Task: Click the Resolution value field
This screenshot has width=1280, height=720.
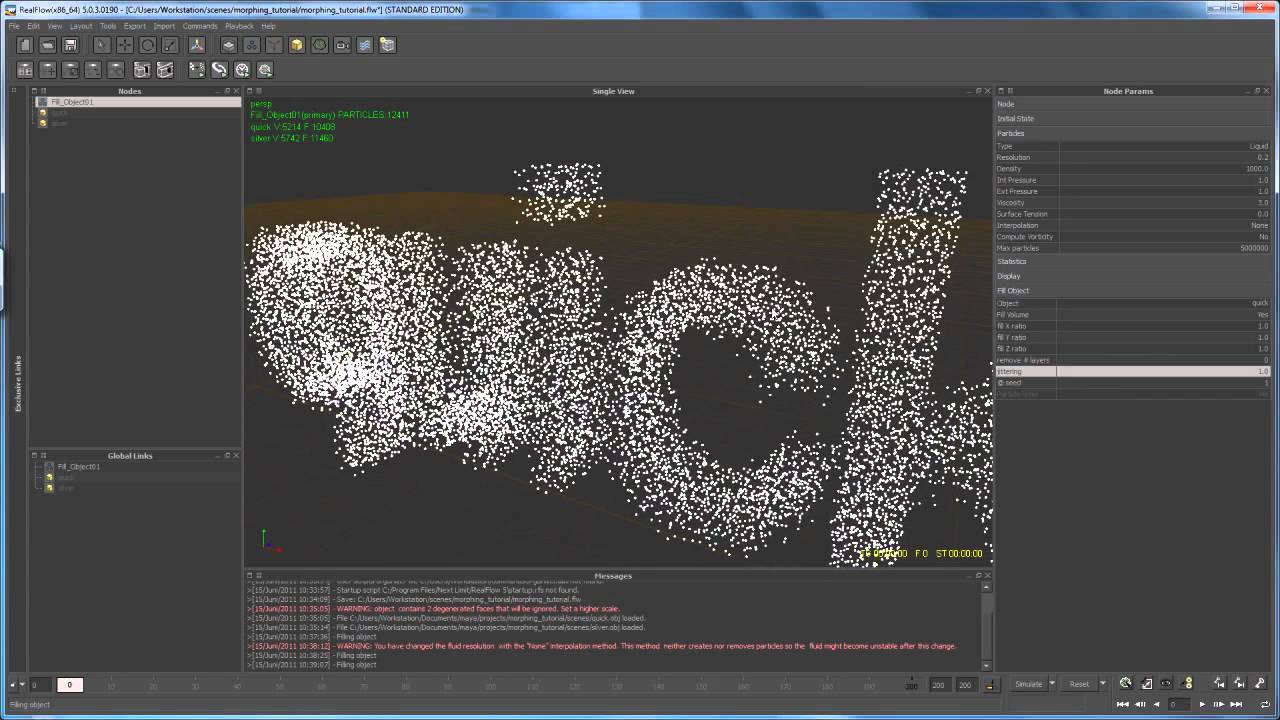Action: click(x=1164, y=157)
